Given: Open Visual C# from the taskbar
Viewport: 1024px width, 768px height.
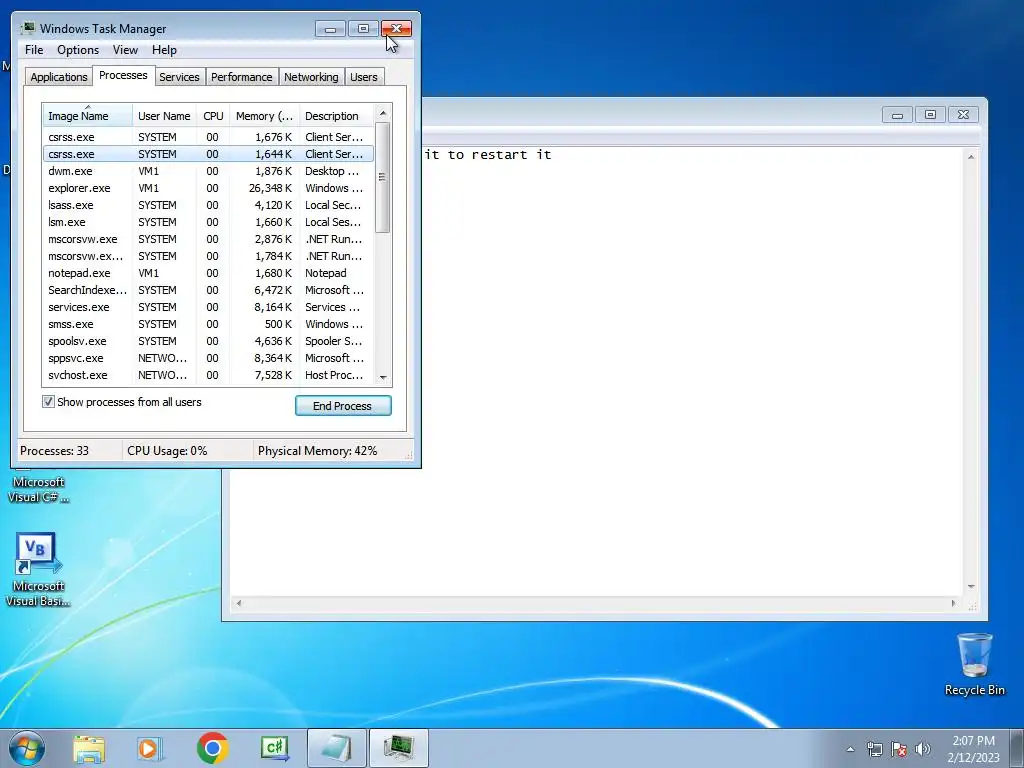Looking at the screenshot, I should (275, 748).
